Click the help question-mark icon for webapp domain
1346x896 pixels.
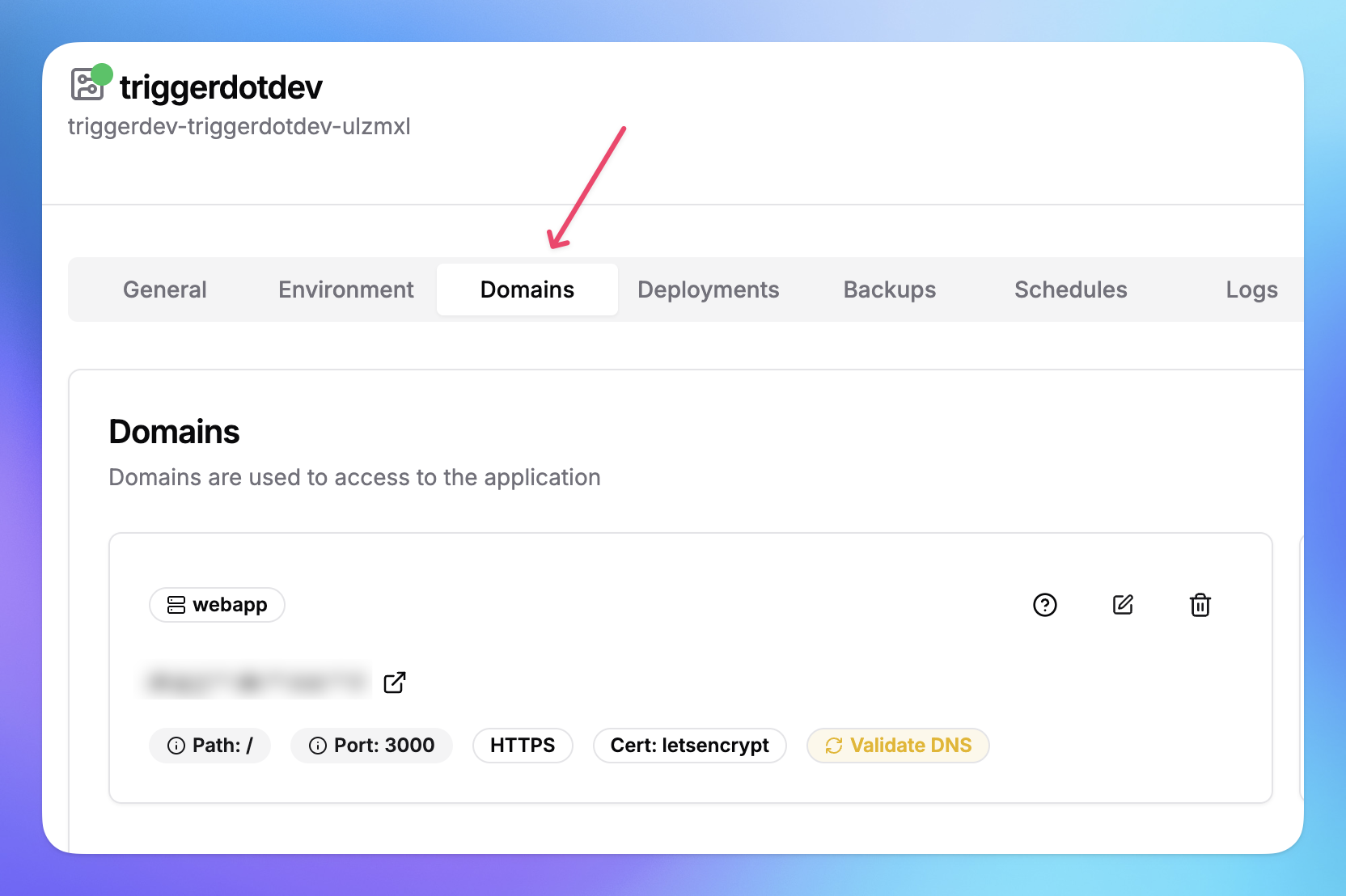[x=1044, y=605]
